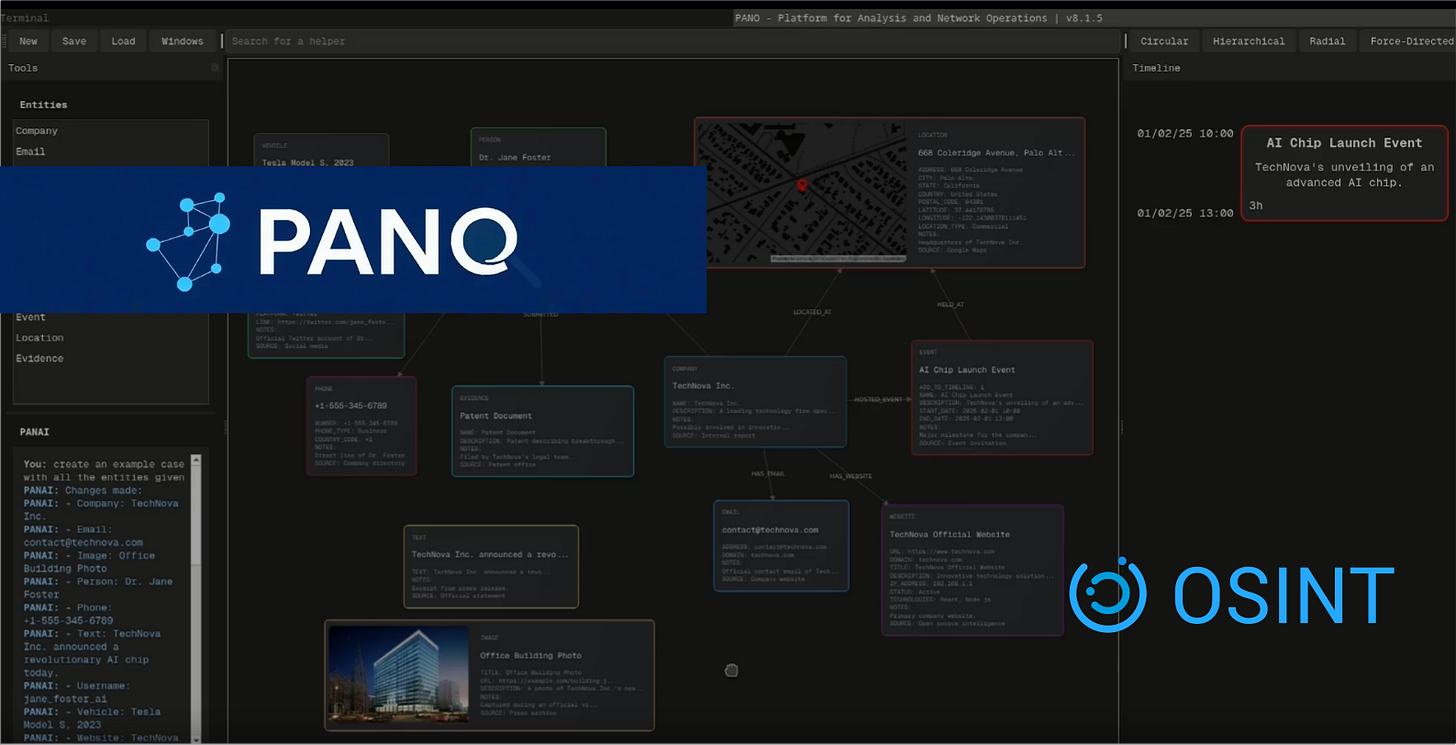
Task: Apply the Hierarchical layout
Action: pyautogui.click(x=1248, y=41)
